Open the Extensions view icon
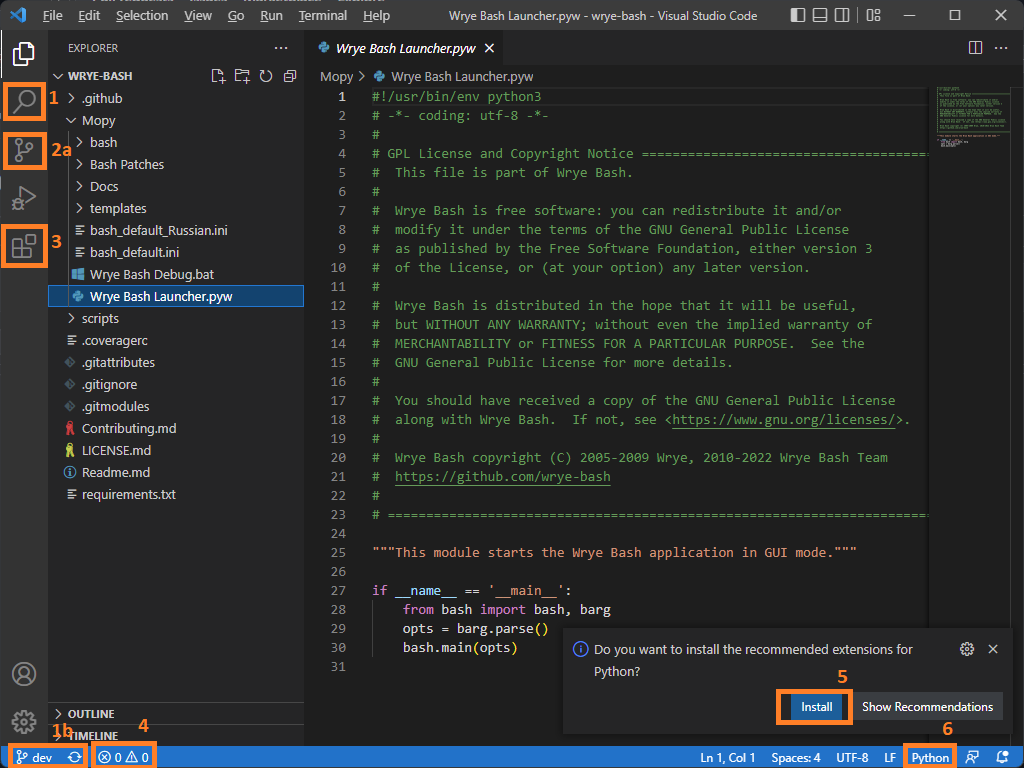The image size is (1024, 768). click(24, 246)
